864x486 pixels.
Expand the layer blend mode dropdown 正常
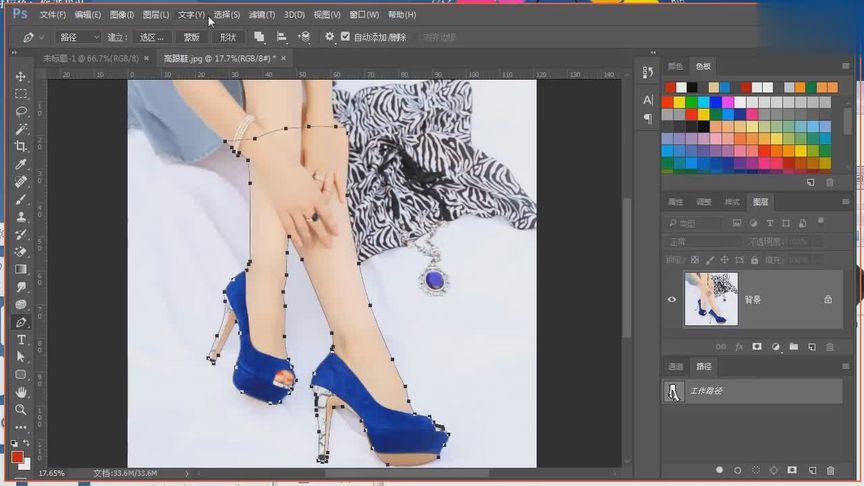(x=700, y=242)
